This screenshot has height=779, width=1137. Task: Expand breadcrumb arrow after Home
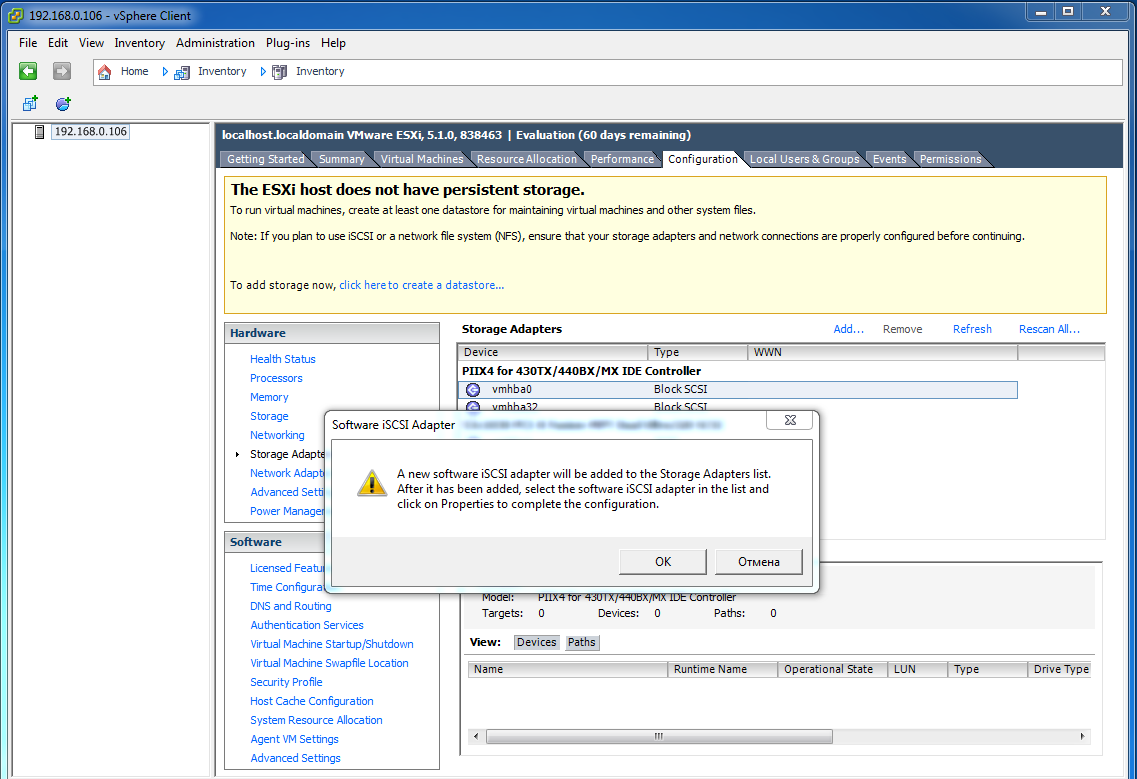coord(165,72)
